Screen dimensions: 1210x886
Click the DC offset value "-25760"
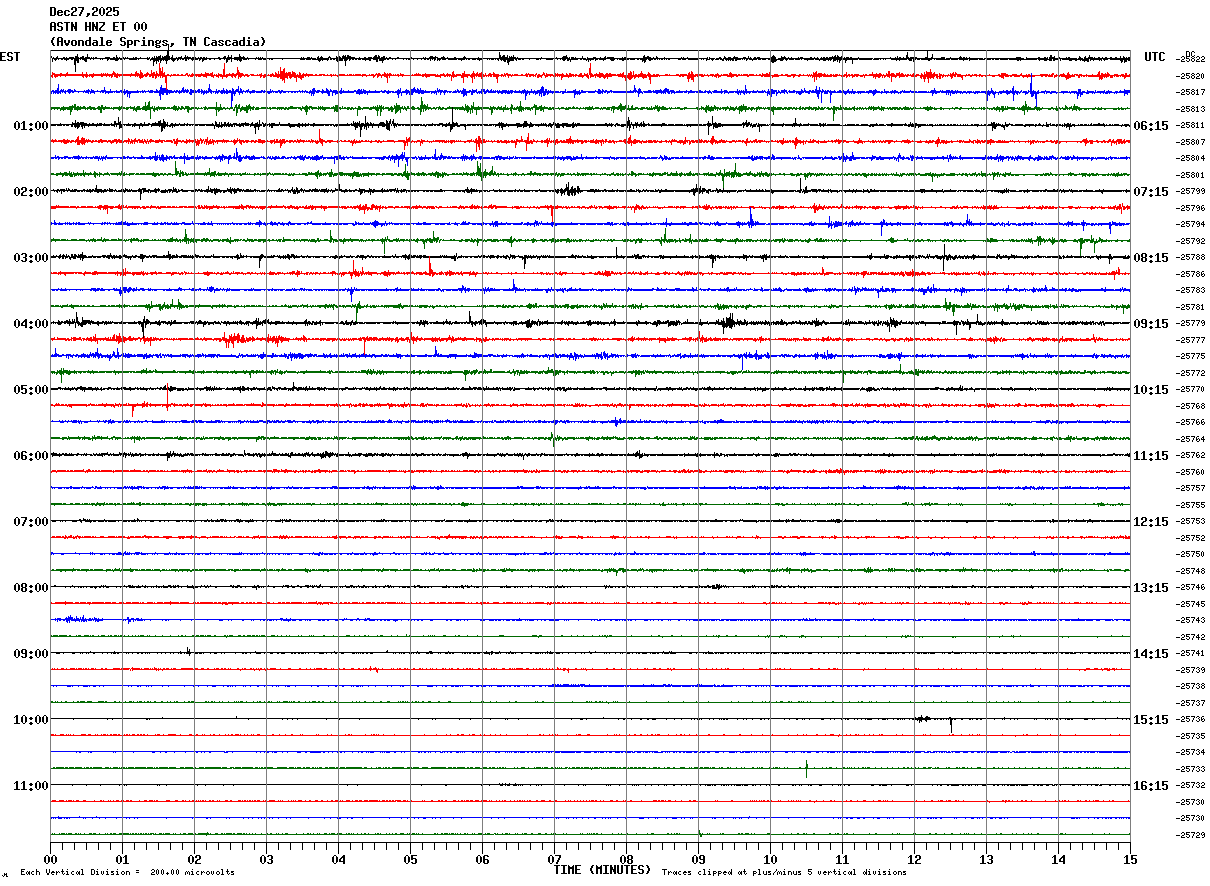[x=1190, y=472]
